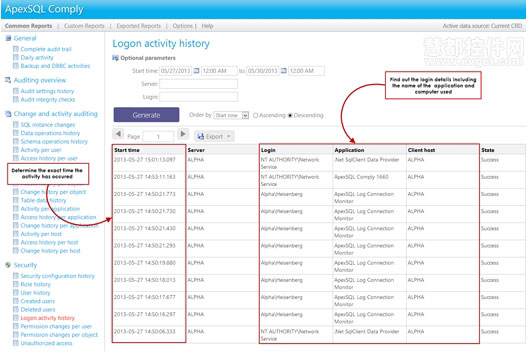Viewport: 532px width, 360px height.
Task: Click icon beside Backup and DBBC activities
Action: (16, 65)
